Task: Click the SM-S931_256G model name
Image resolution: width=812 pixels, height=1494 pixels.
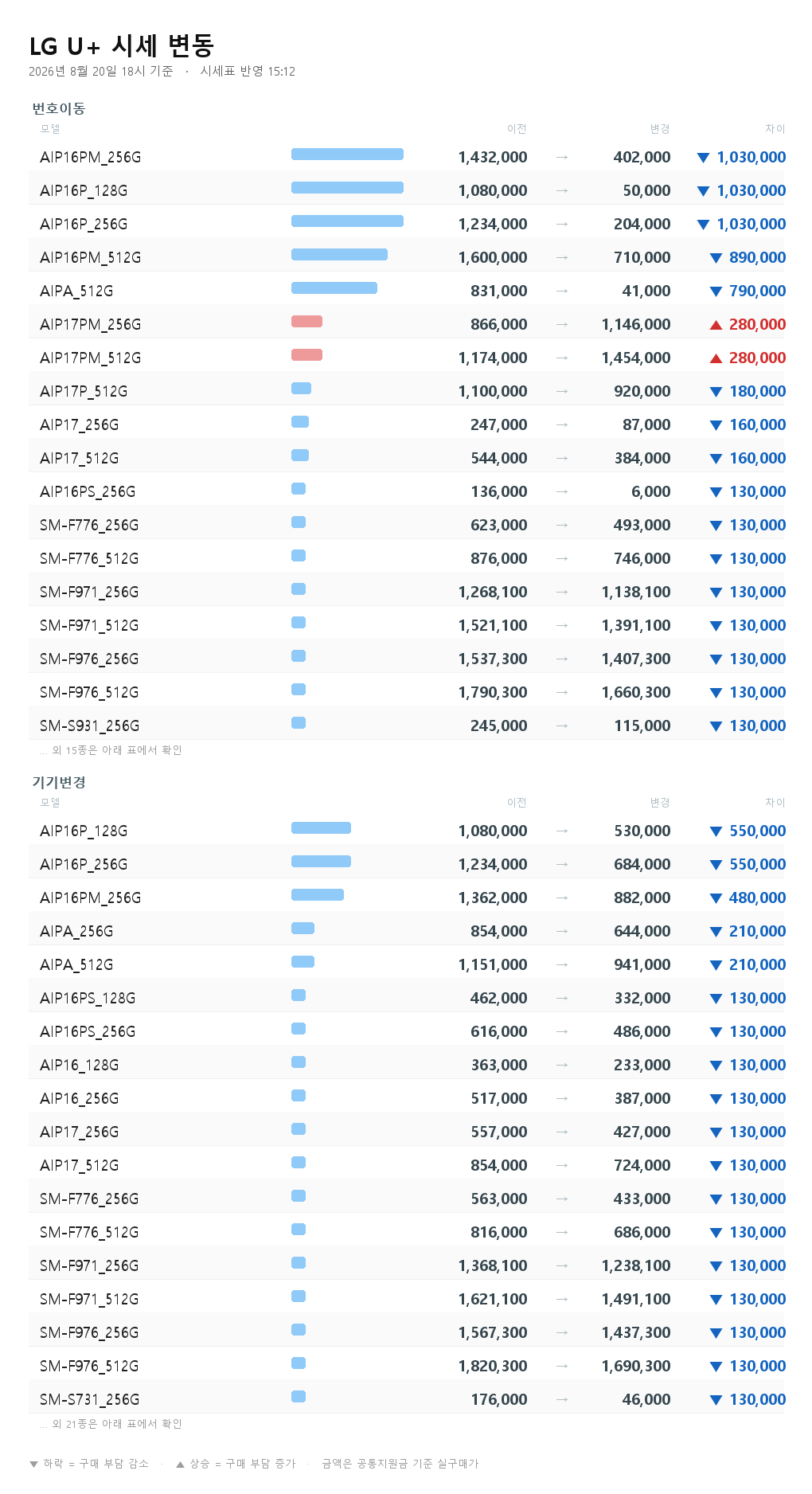Action: point(90,726)
